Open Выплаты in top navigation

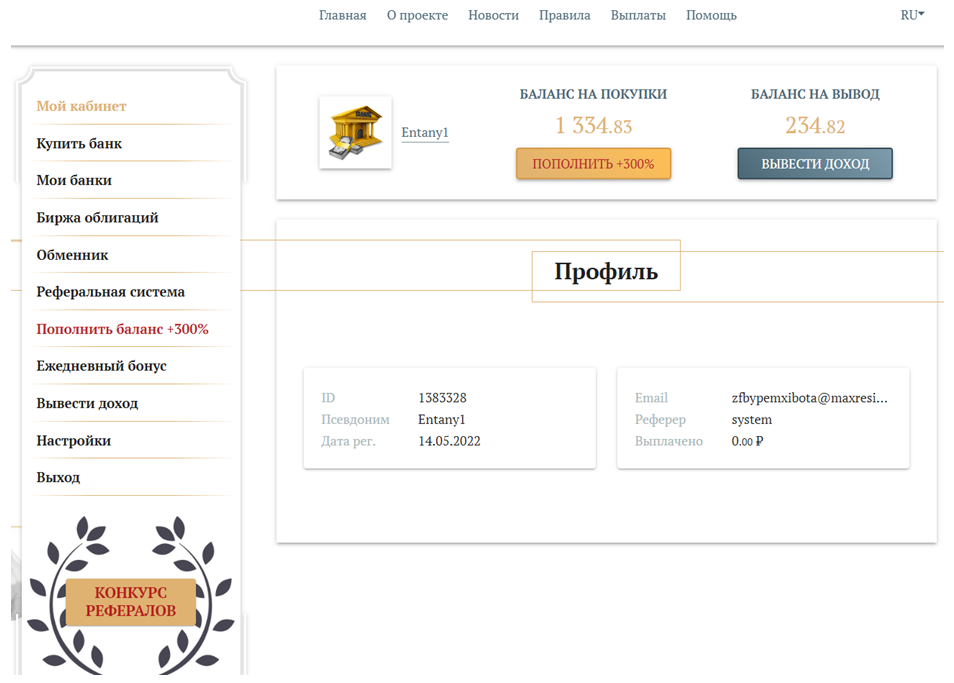(x=638, y=15)
